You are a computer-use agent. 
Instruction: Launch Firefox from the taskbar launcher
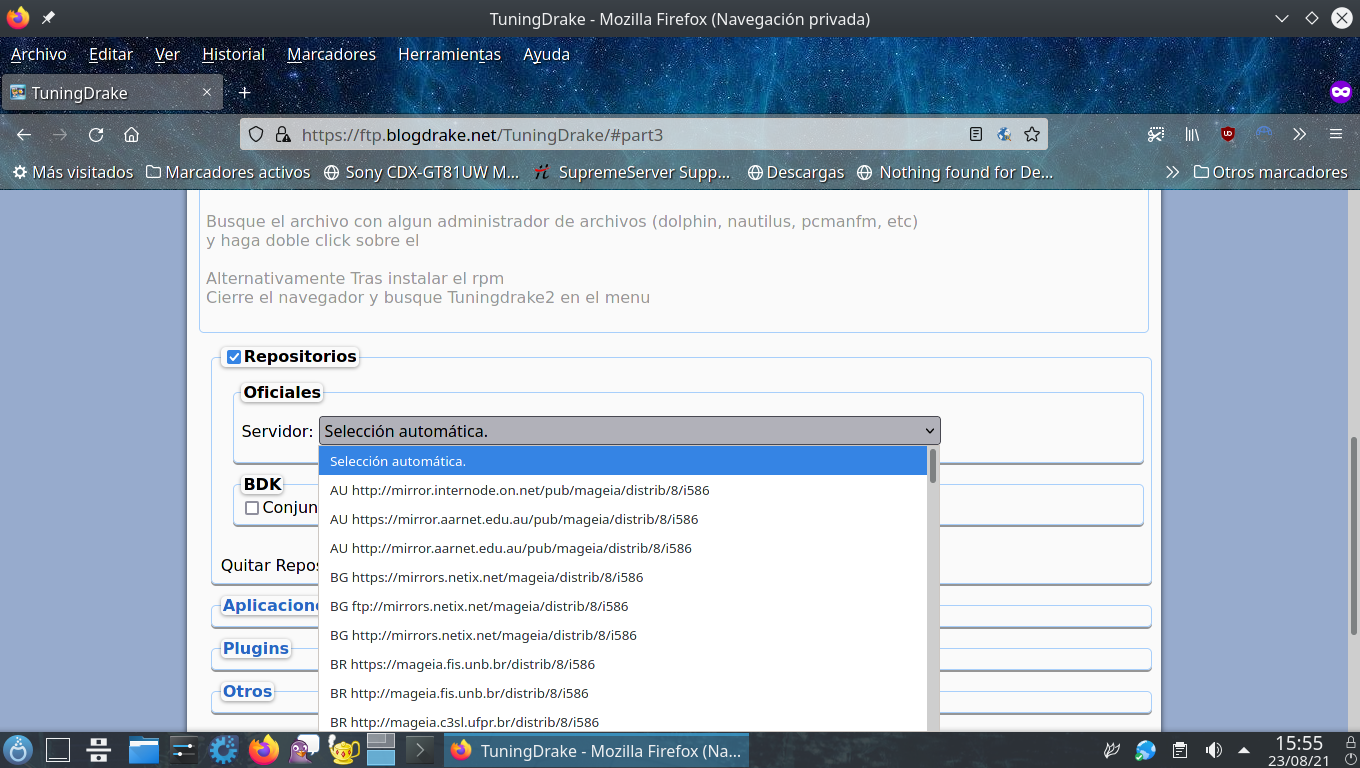264,750
